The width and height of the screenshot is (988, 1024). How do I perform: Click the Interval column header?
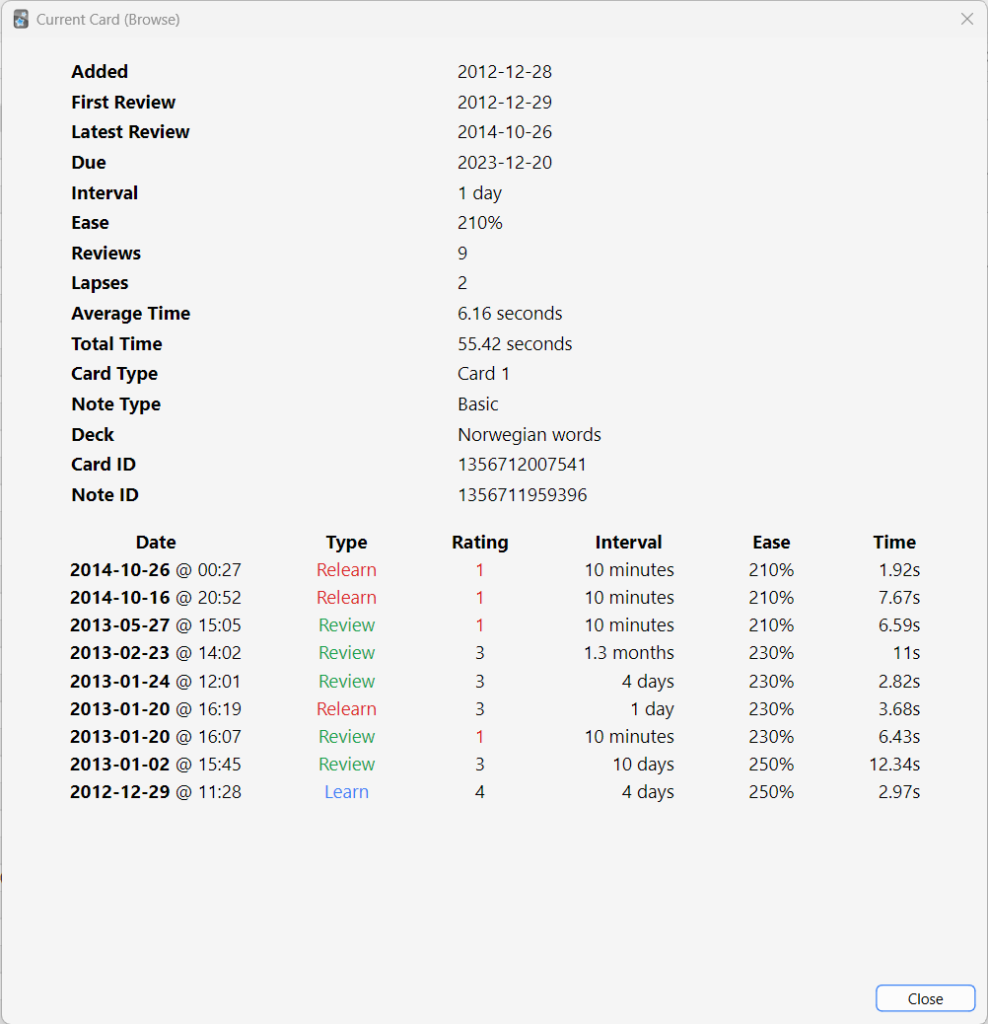click(x=628, y=542)
